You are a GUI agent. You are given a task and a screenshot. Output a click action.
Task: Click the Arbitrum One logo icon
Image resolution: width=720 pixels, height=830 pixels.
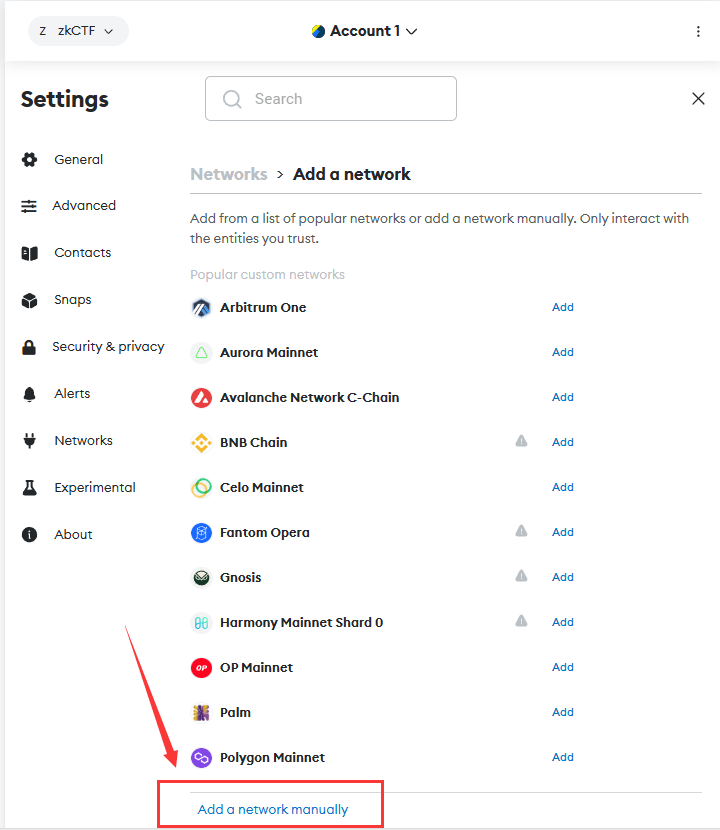tap(201, 308)
